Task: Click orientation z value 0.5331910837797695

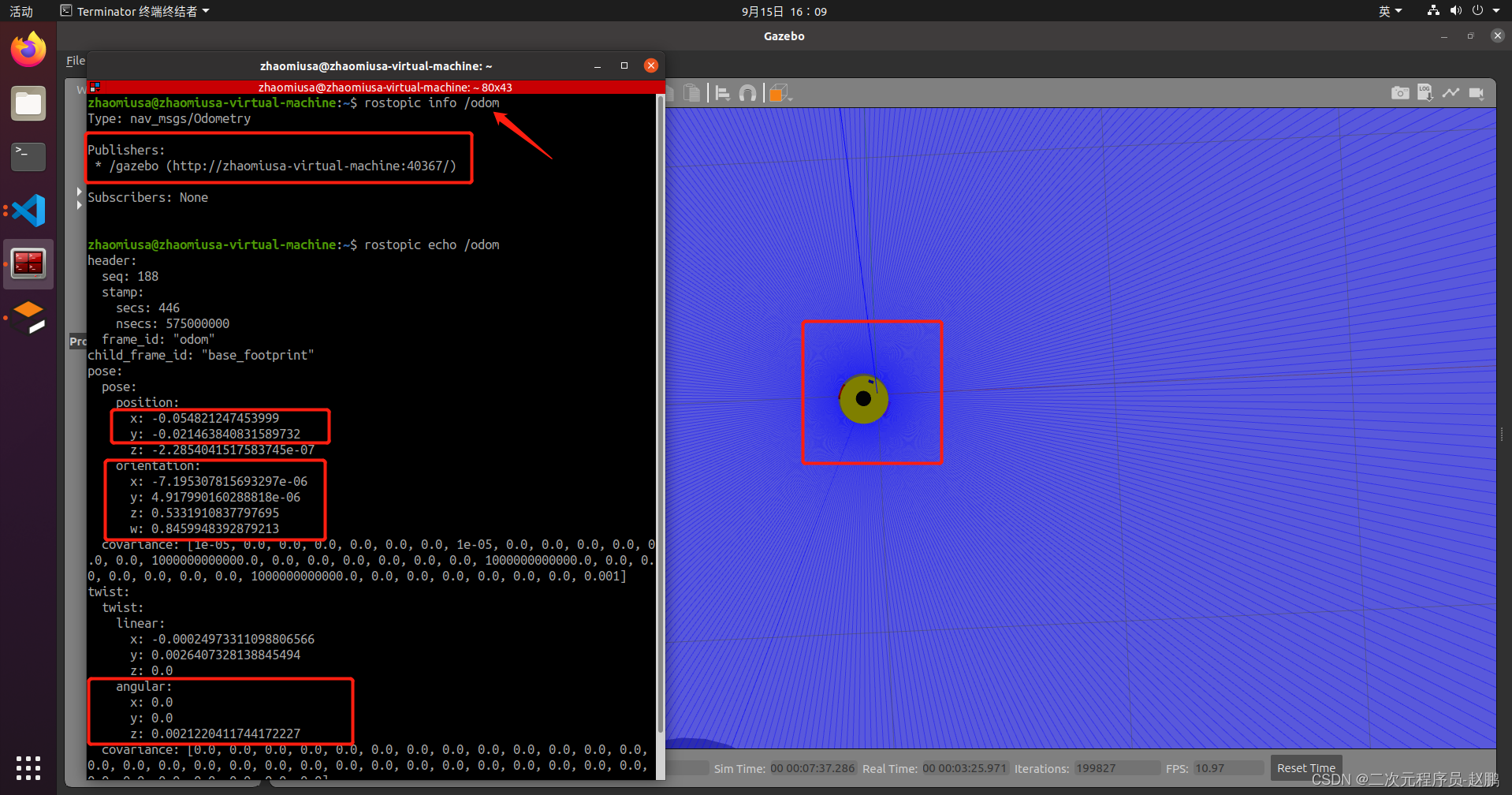Action: pos(215,513)
